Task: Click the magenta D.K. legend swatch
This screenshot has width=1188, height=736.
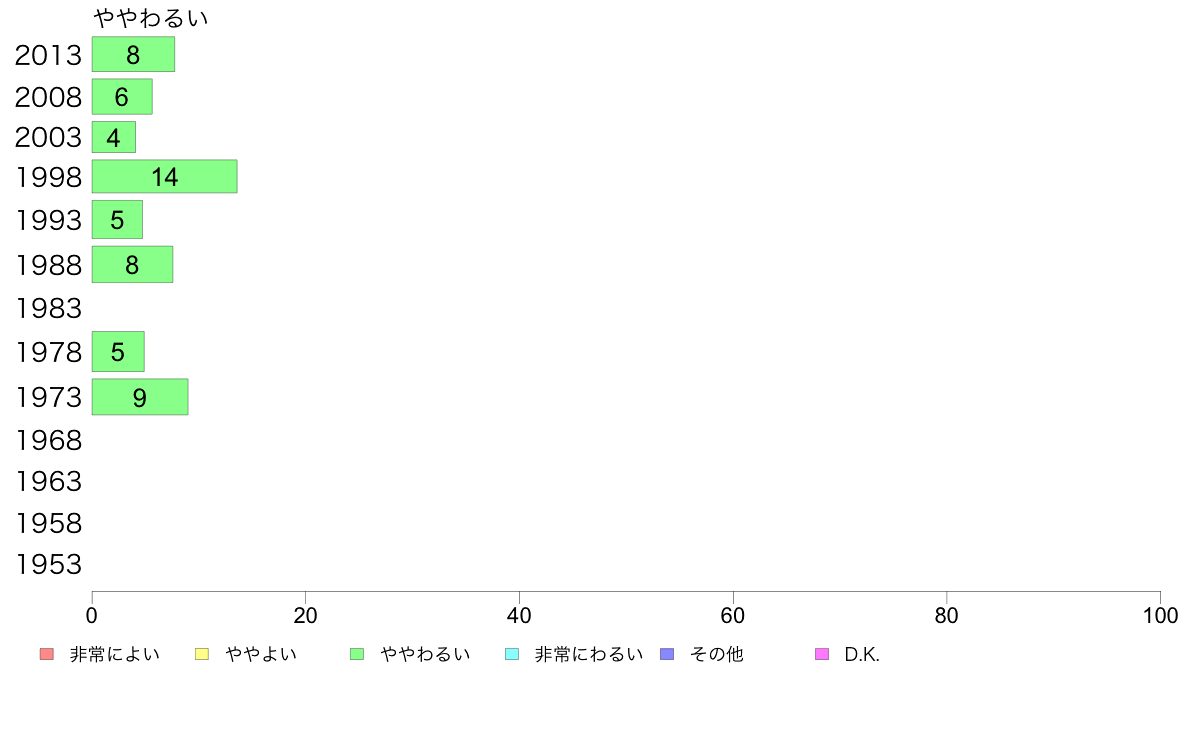Action: coord(822,654)
